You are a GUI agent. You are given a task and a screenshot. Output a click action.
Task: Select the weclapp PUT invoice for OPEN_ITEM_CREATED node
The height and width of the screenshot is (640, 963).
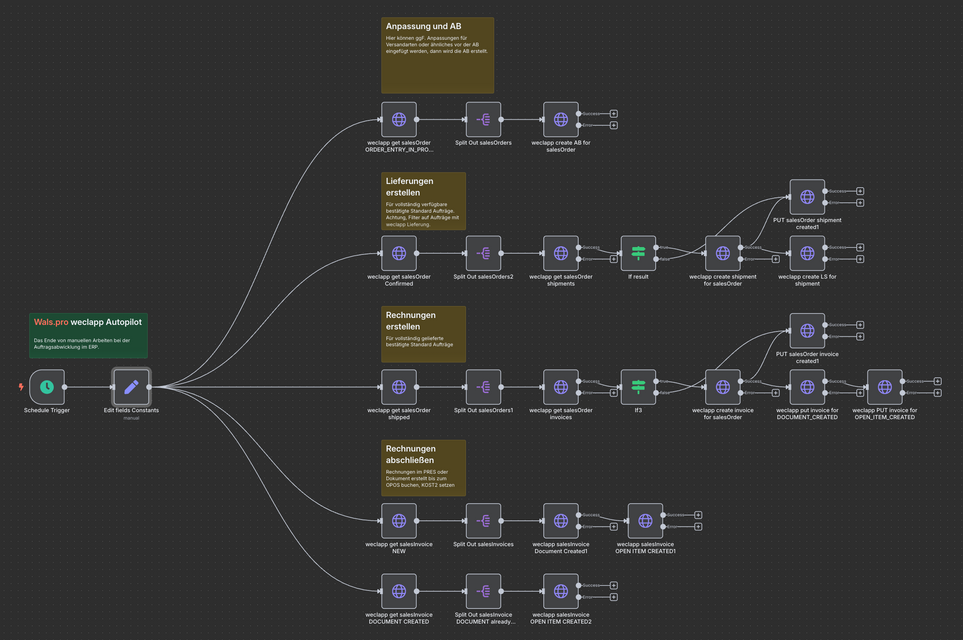(884, 387)
